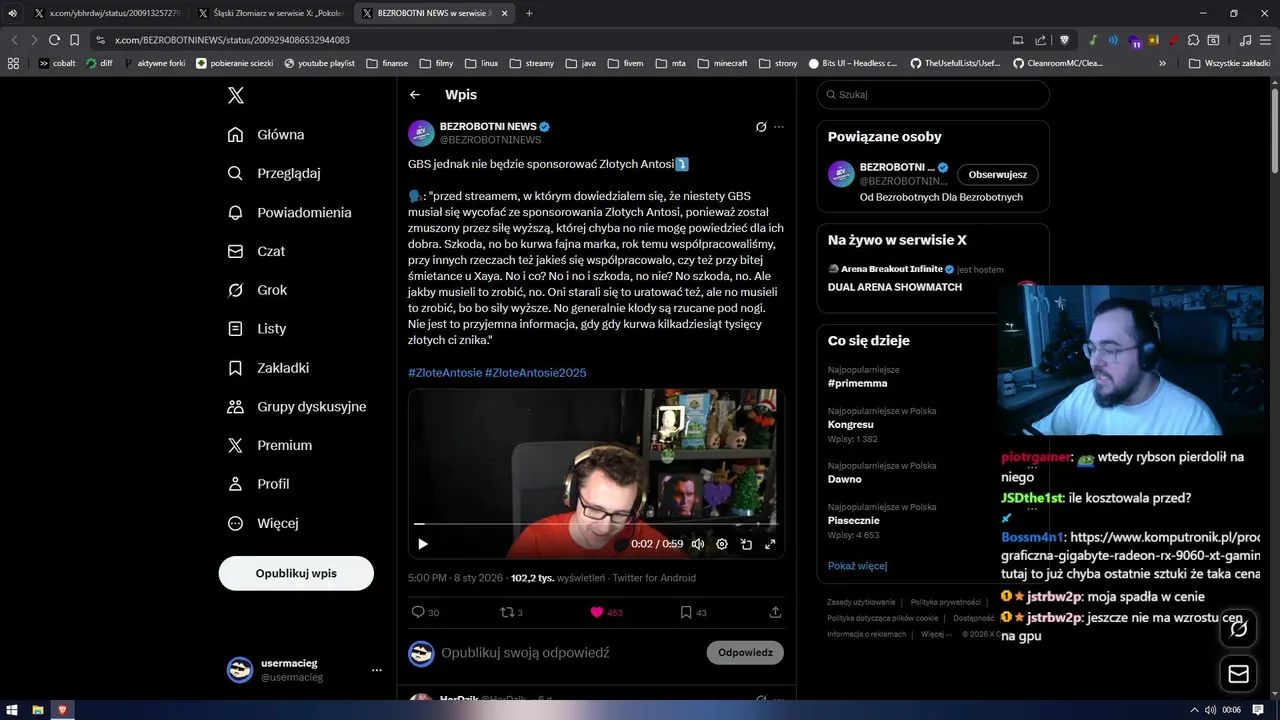Open Zasady użytkowania footer link

point(861,602)
